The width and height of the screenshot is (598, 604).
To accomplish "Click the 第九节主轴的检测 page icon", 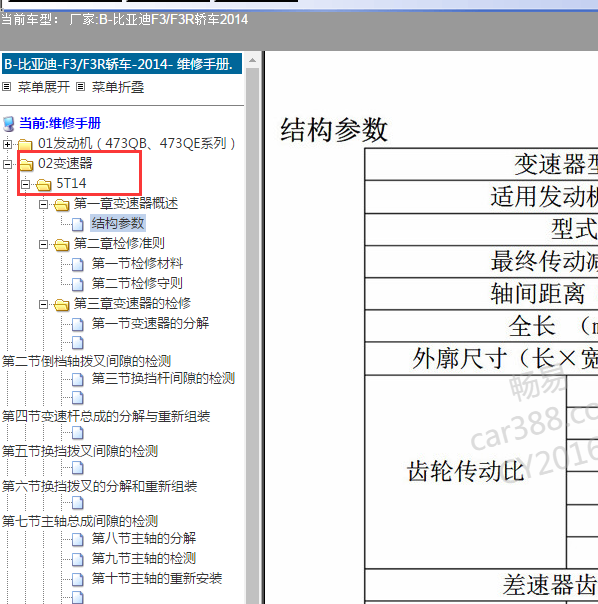I will (78, 559).
